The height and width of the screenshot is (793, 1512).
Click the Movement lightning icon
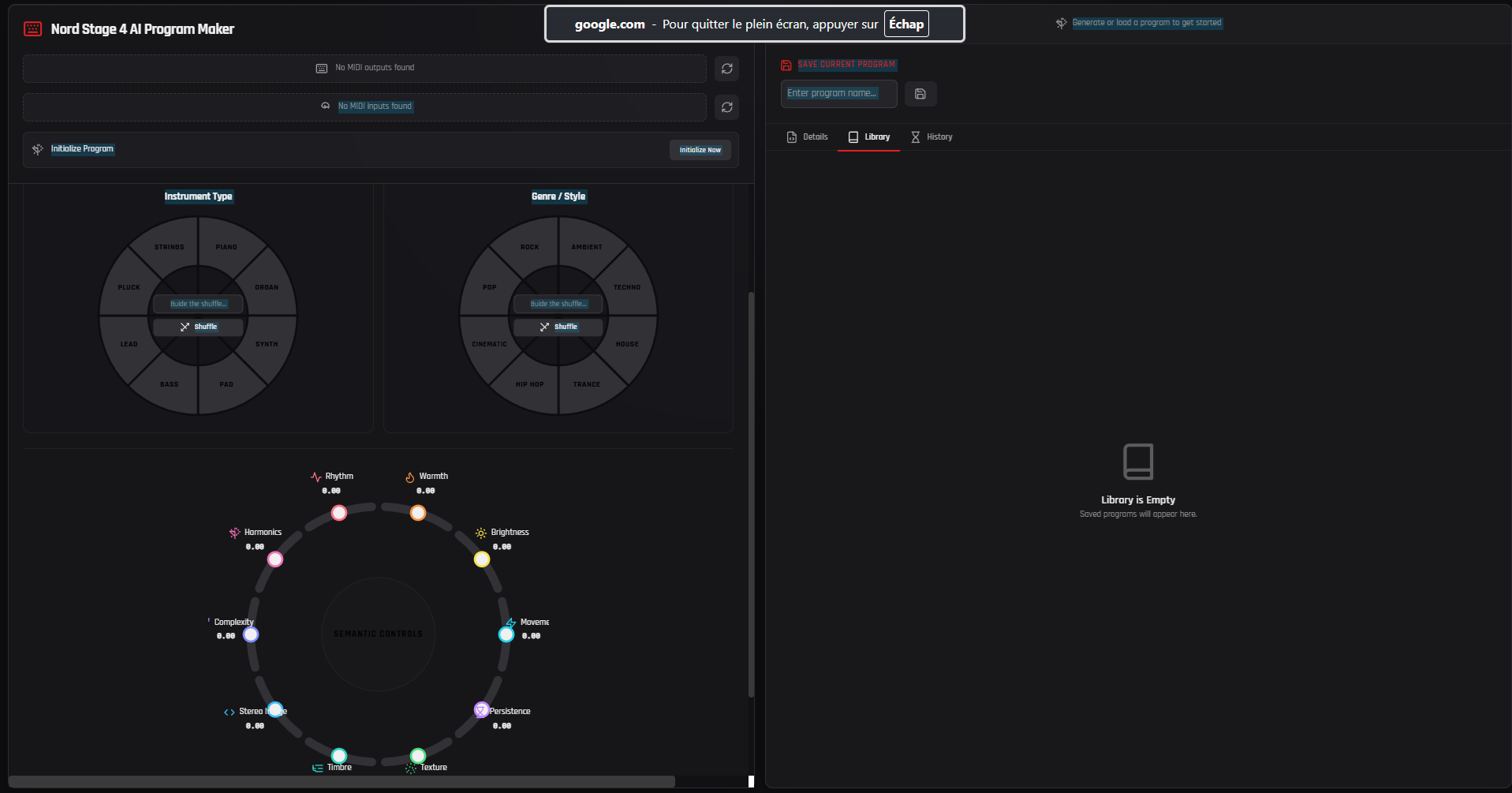(x=511, y=623)
